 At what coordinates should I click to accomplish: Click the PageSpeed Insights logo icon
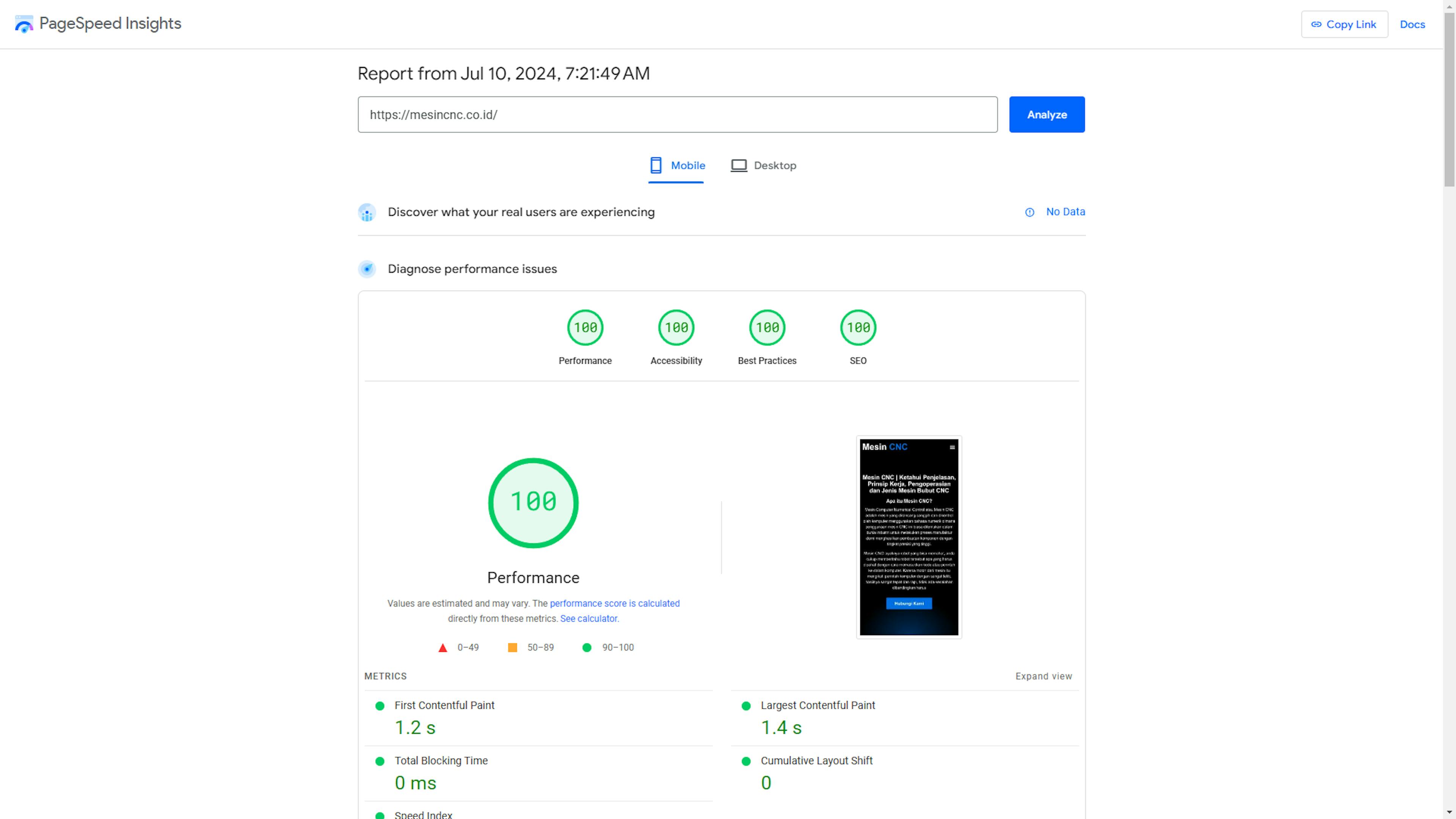coord(22,23)
